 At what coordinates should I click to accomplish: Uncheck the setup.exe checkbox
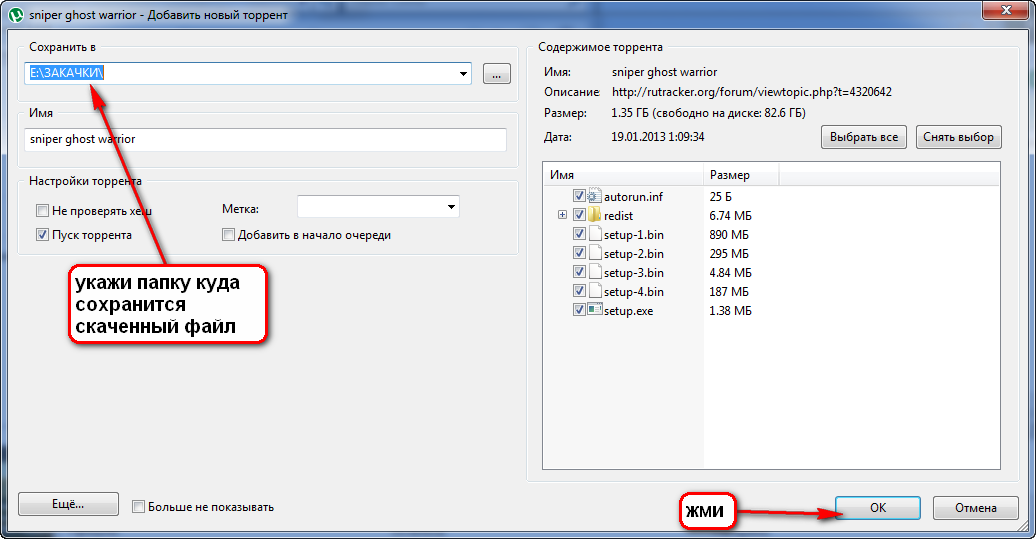(x=579, y=310)
